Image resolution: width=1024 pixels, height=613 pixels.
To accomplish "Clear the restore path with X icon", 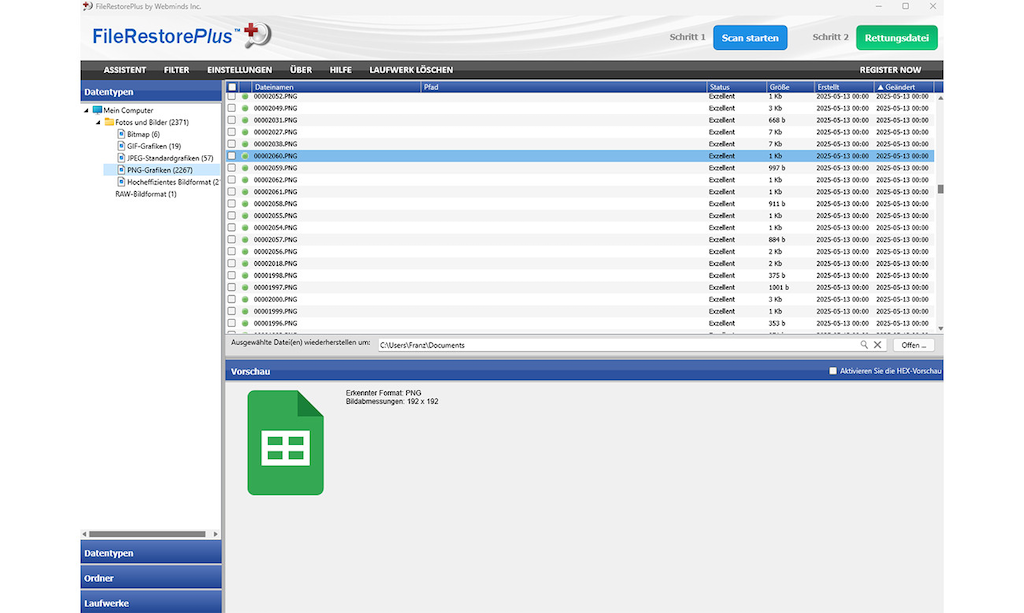I will coord(877,345).
